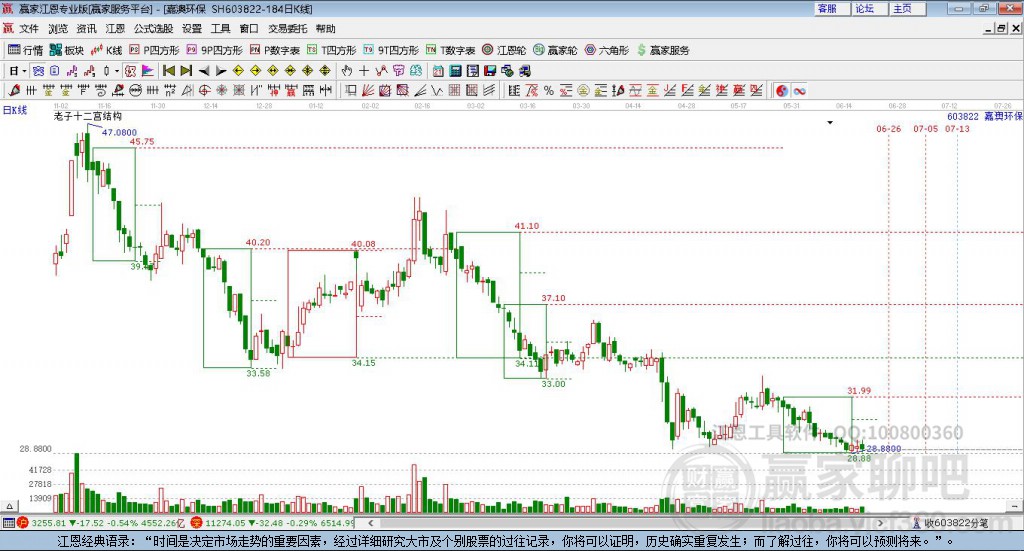Step chart left with black left arrow
Screen dimensions: 1024x551
[x=204, y=71]
